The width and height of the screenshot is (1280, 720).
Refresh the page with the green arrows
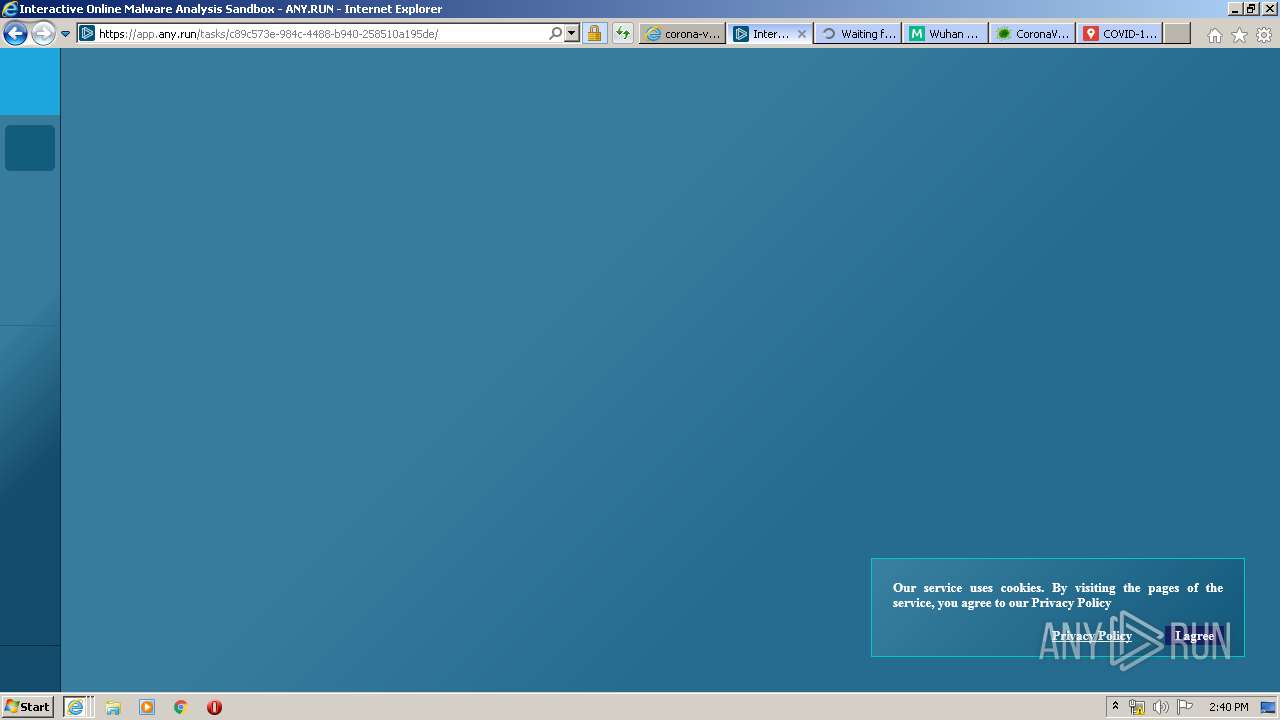point(623,33)
